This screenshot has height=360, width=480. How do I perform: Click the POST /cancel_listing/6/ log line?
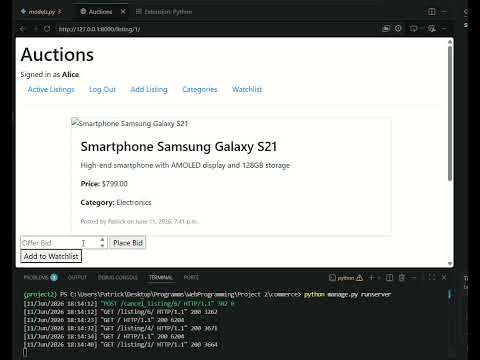point(129,303)
